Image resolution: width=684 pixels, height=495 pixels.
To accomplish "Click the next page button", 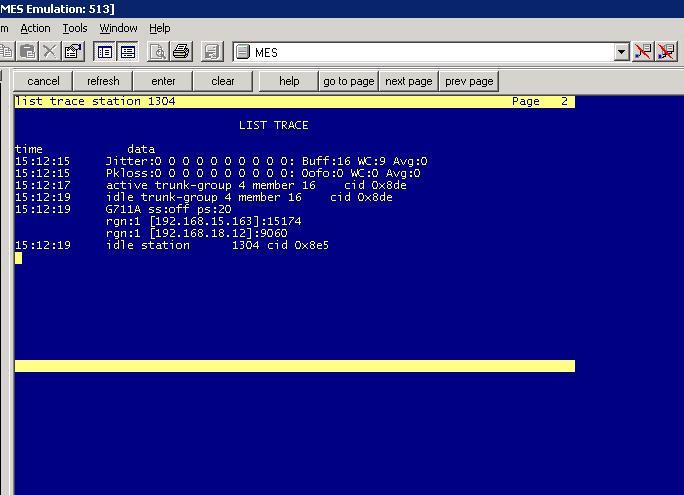I will tap(409, 81).
